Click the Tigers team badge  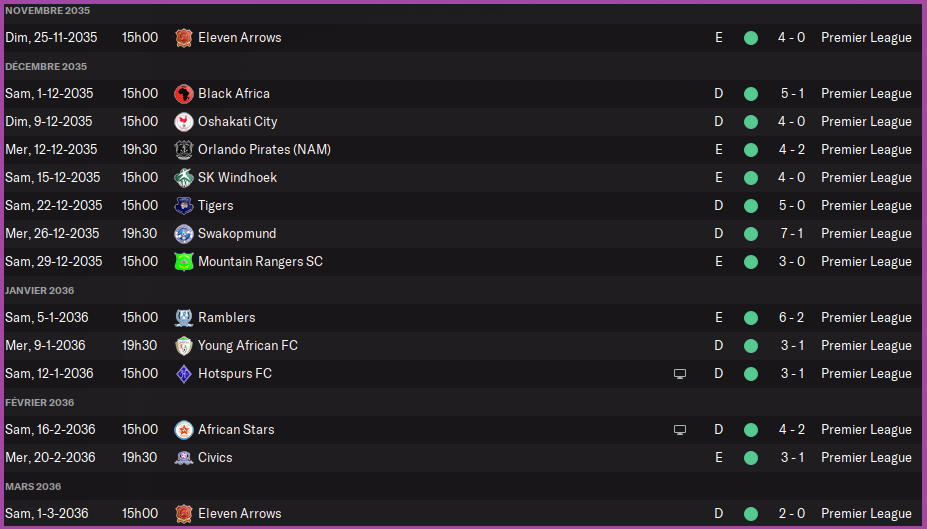183,205
